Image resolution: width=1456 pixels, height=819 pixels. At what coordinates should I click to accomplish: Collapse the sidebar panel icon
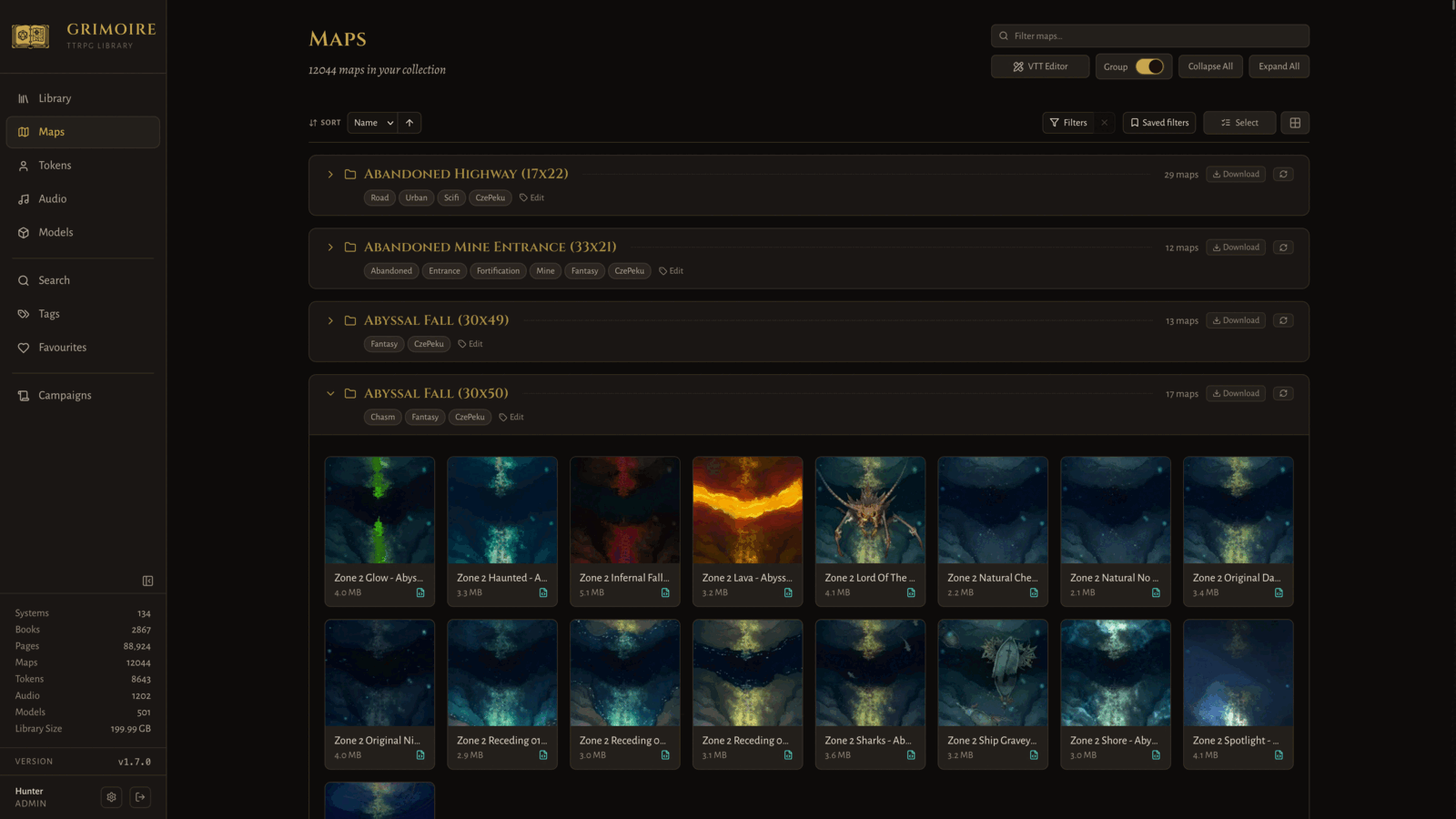point(147,581)
